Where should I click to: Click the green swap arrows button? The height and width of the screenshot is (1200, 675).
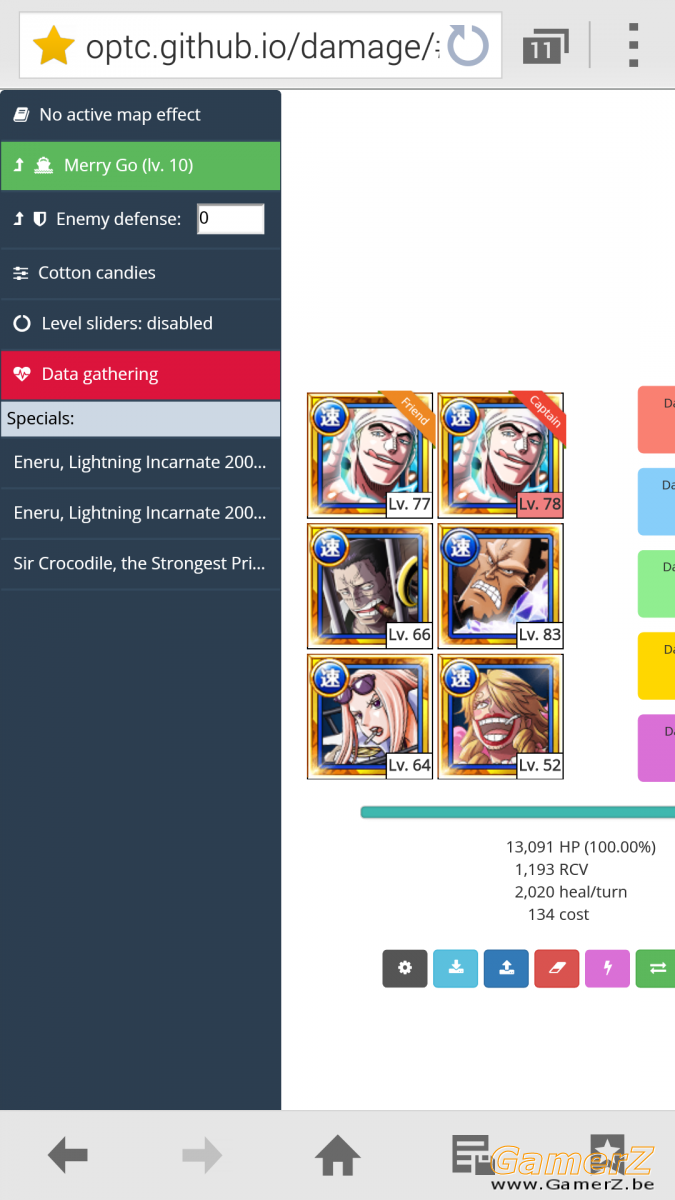point(656,968)
